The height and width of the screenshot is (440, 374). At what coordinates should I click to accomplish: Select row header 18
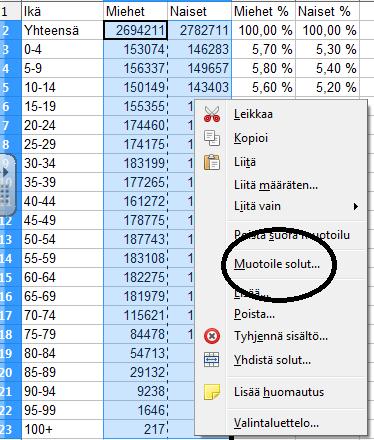[10, 334]
